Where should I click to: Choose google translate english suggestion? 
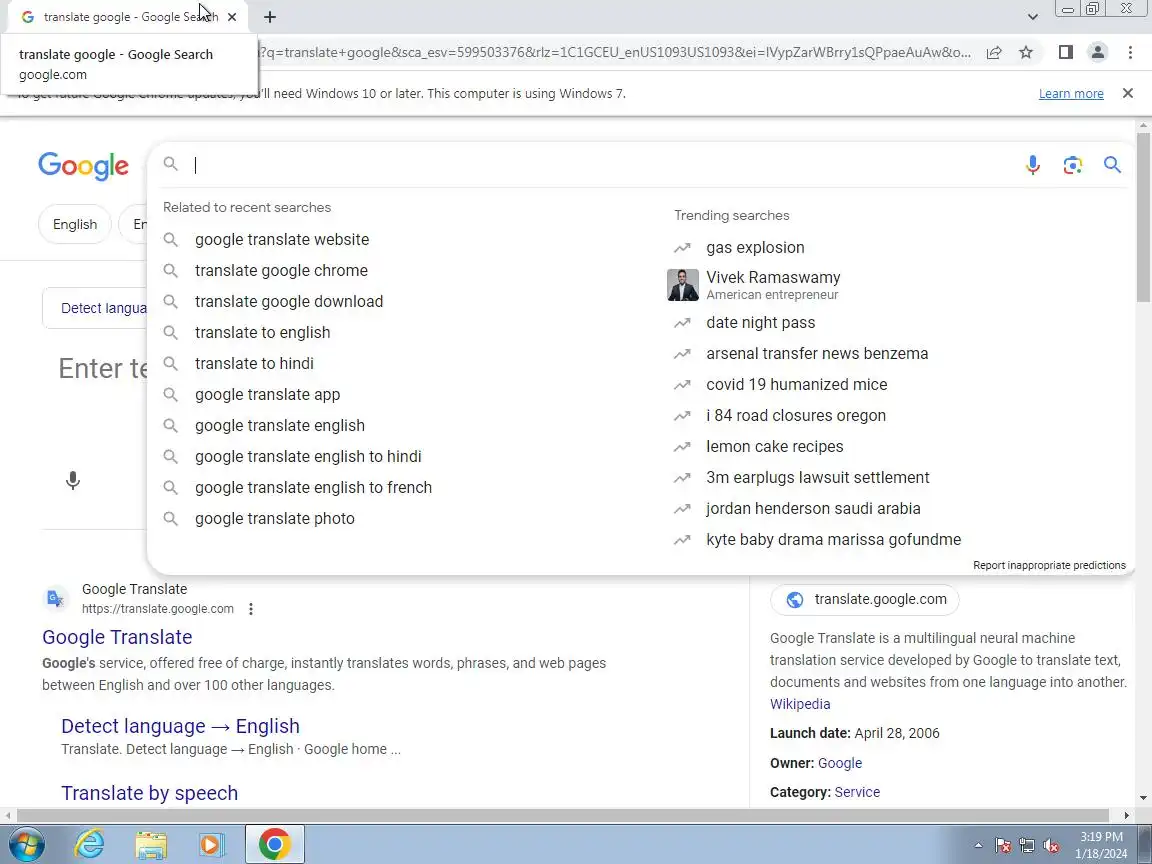[280, 425]
